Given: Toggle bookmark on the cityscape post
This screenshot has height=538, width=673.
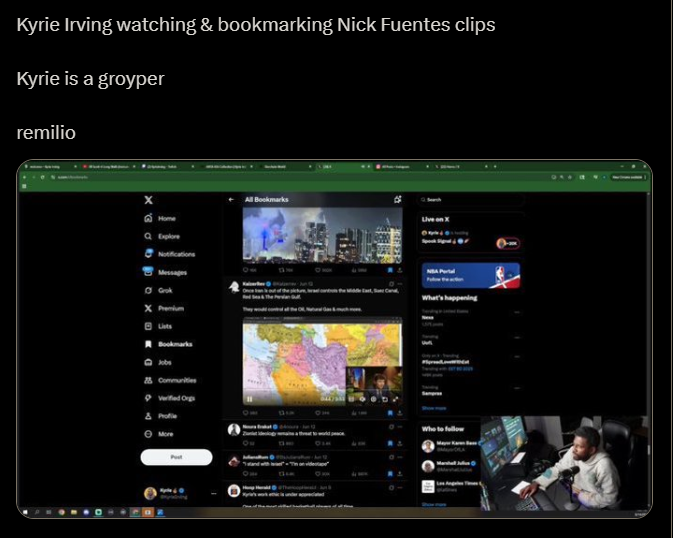Looking at the screenshot, I should click(x=390, y=270).
